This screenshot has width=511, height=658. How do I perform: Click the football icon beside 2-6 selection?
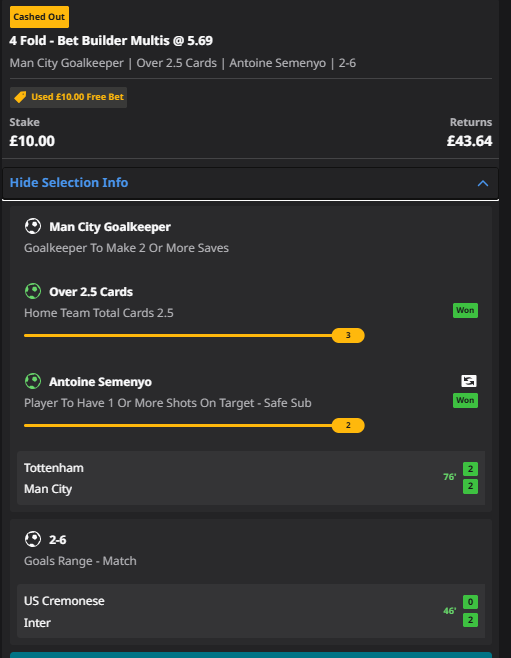[33, 539]
